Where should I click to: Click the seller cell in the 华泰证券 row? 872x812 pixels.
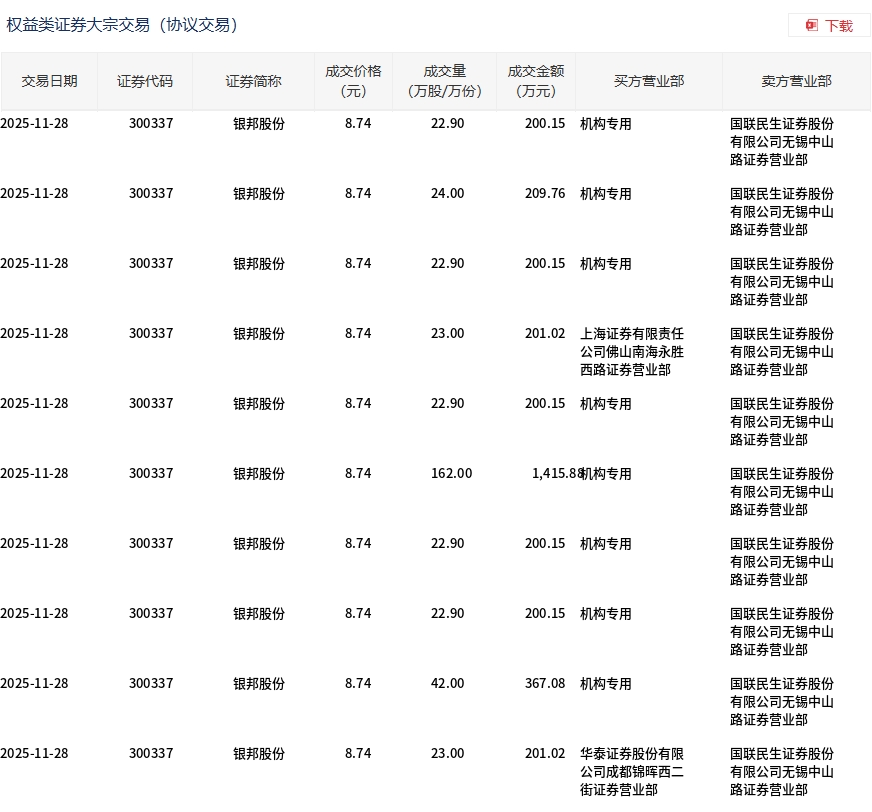tap(781, 771)
